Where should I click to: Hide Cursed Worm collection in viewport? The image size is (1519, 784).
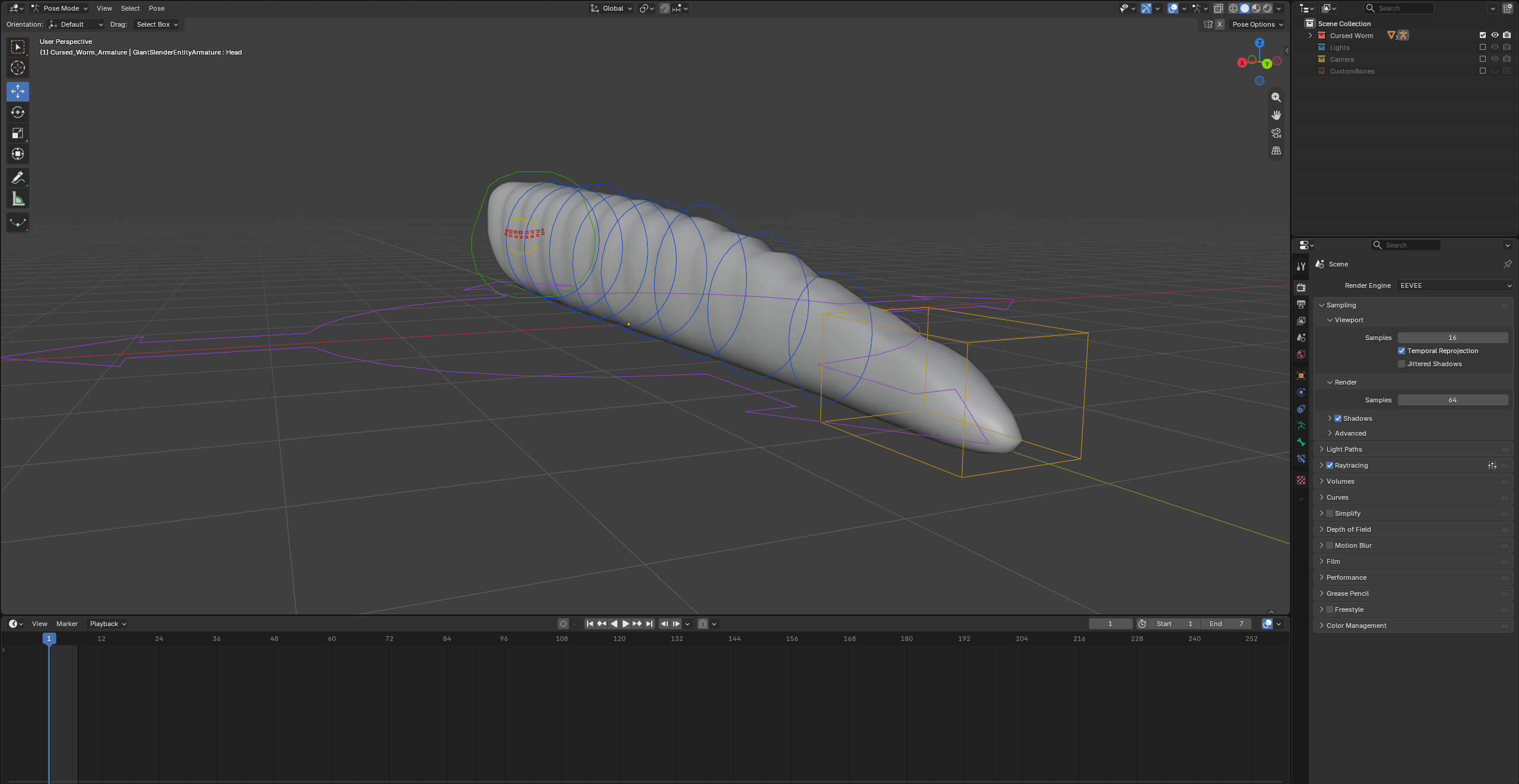pyautogui.click(x=1494, y=36)
